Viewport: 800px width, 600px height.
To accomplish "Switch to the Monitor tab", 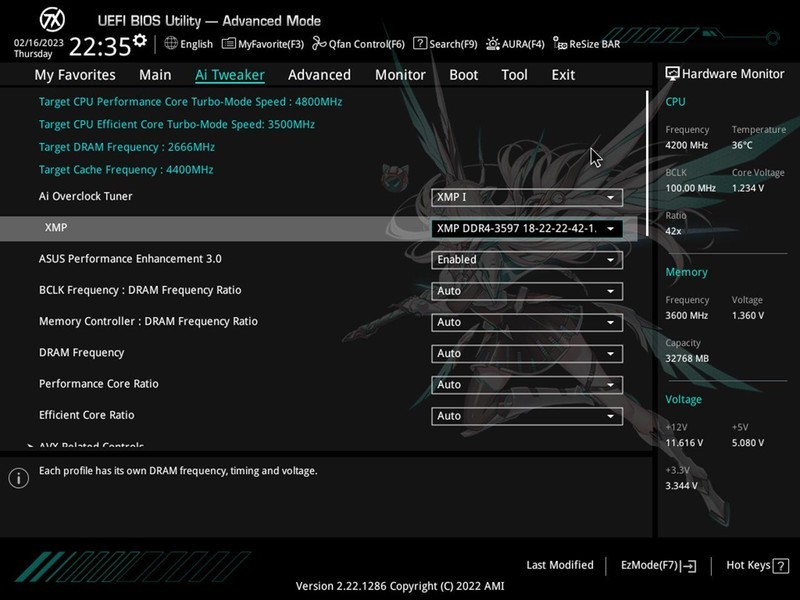I will point(400,75).
